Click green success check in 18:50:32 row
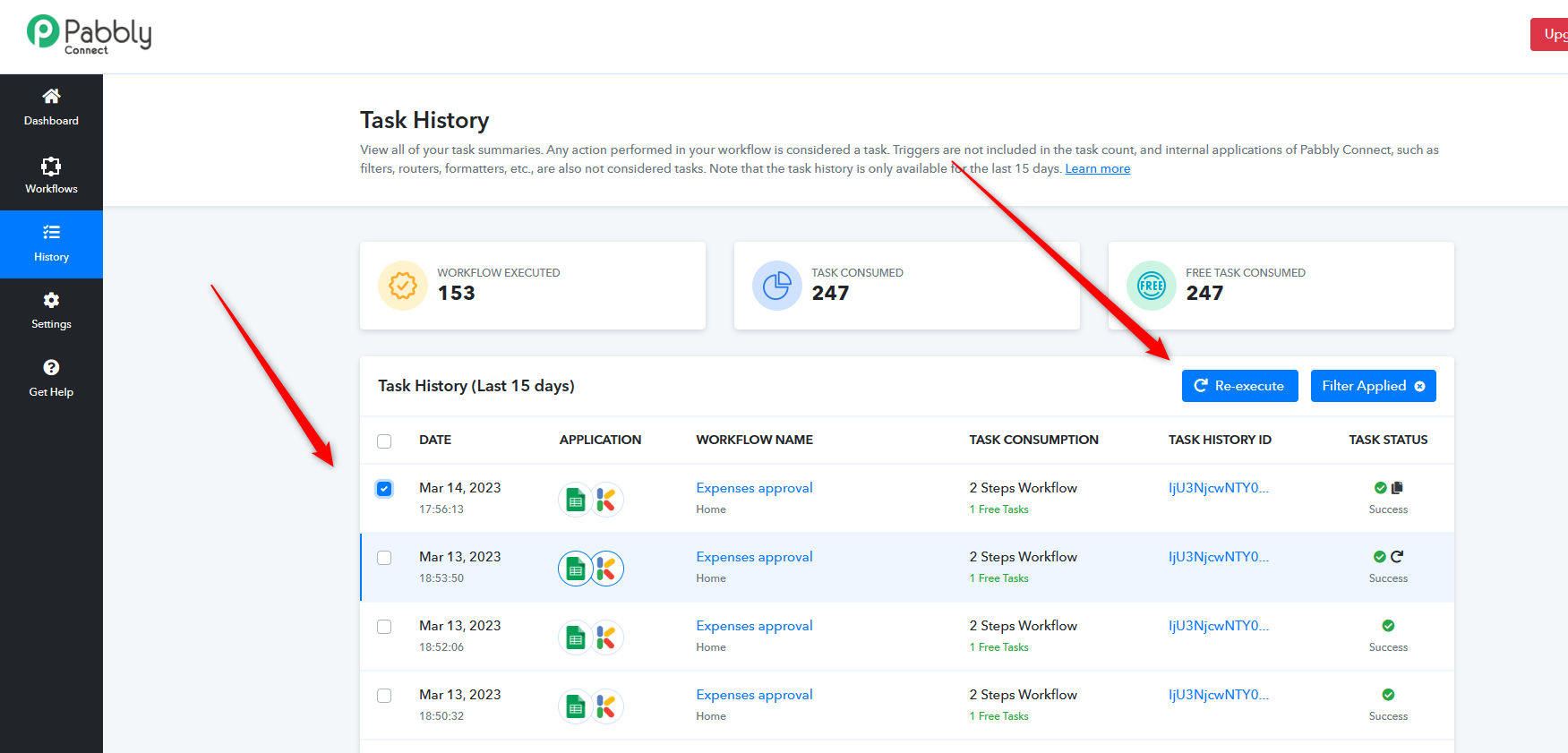The height and width of the screenshot is (753, 1568). click(x=1388, y=695)
